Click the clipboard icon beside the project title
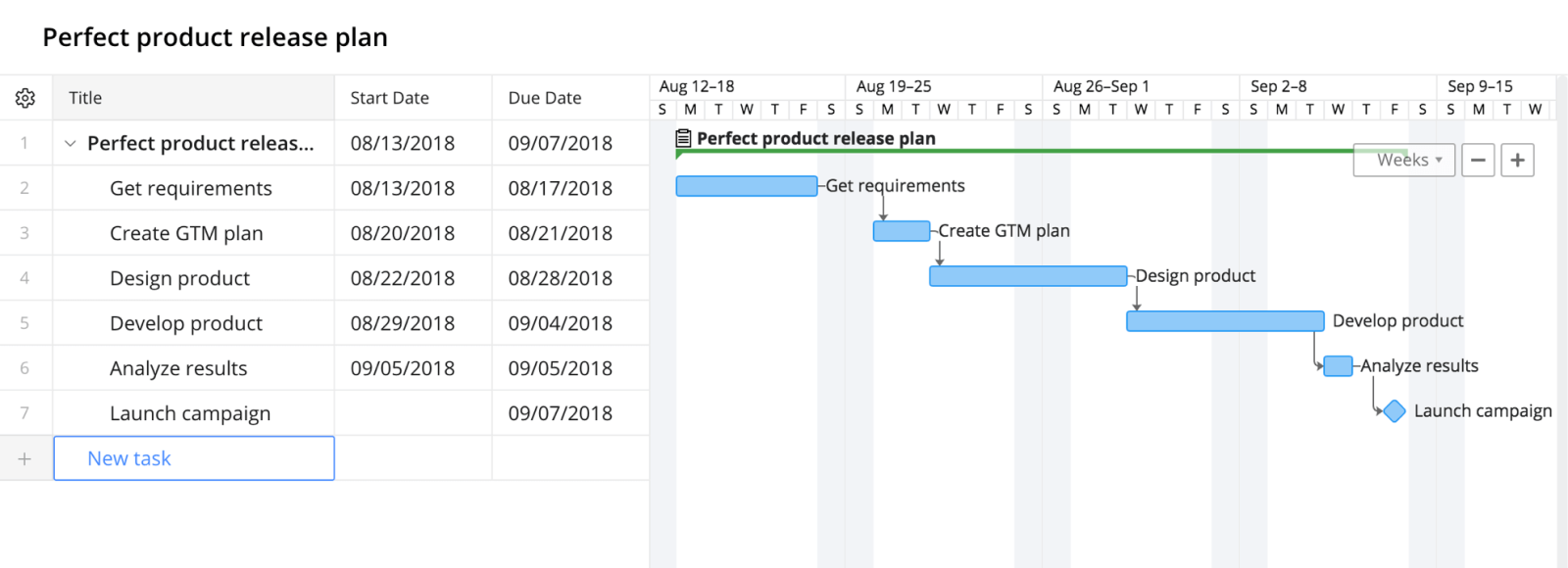The image size is (1568, 568). (683, 138)
